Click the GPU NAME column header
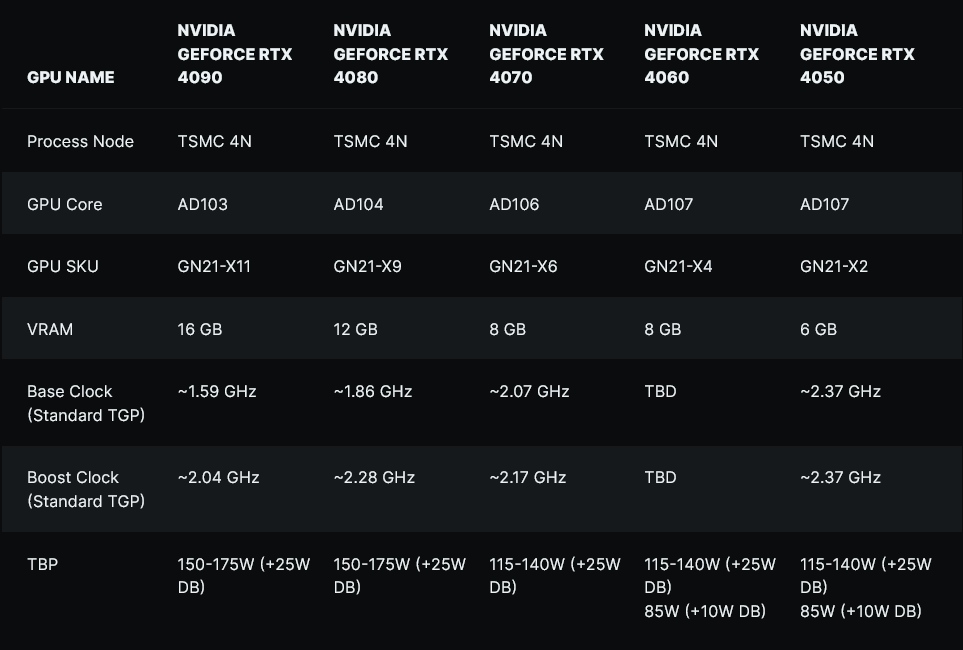963x650 pixels. (x=70, y=77)
